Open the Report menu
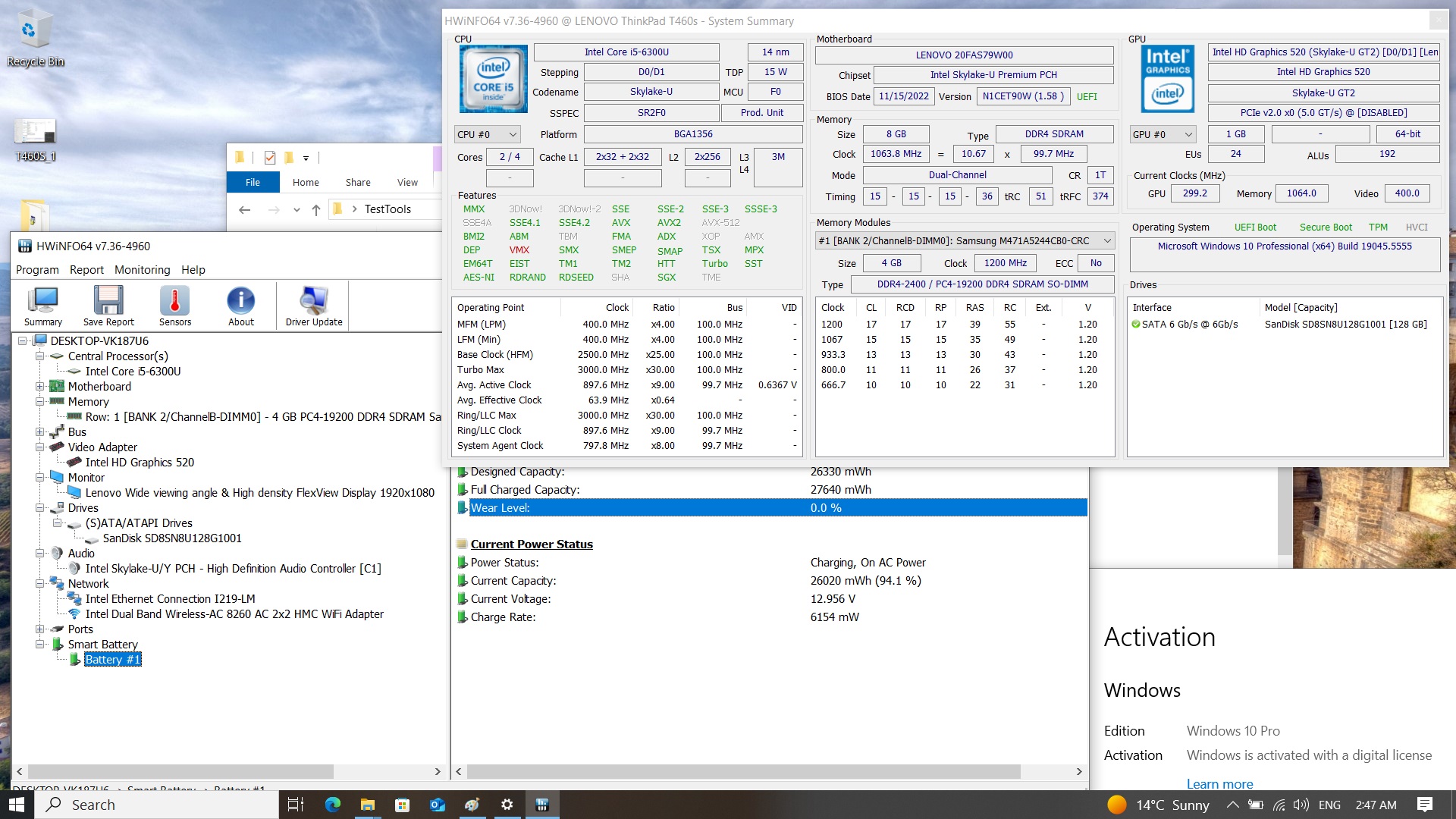 click(86, 270)
